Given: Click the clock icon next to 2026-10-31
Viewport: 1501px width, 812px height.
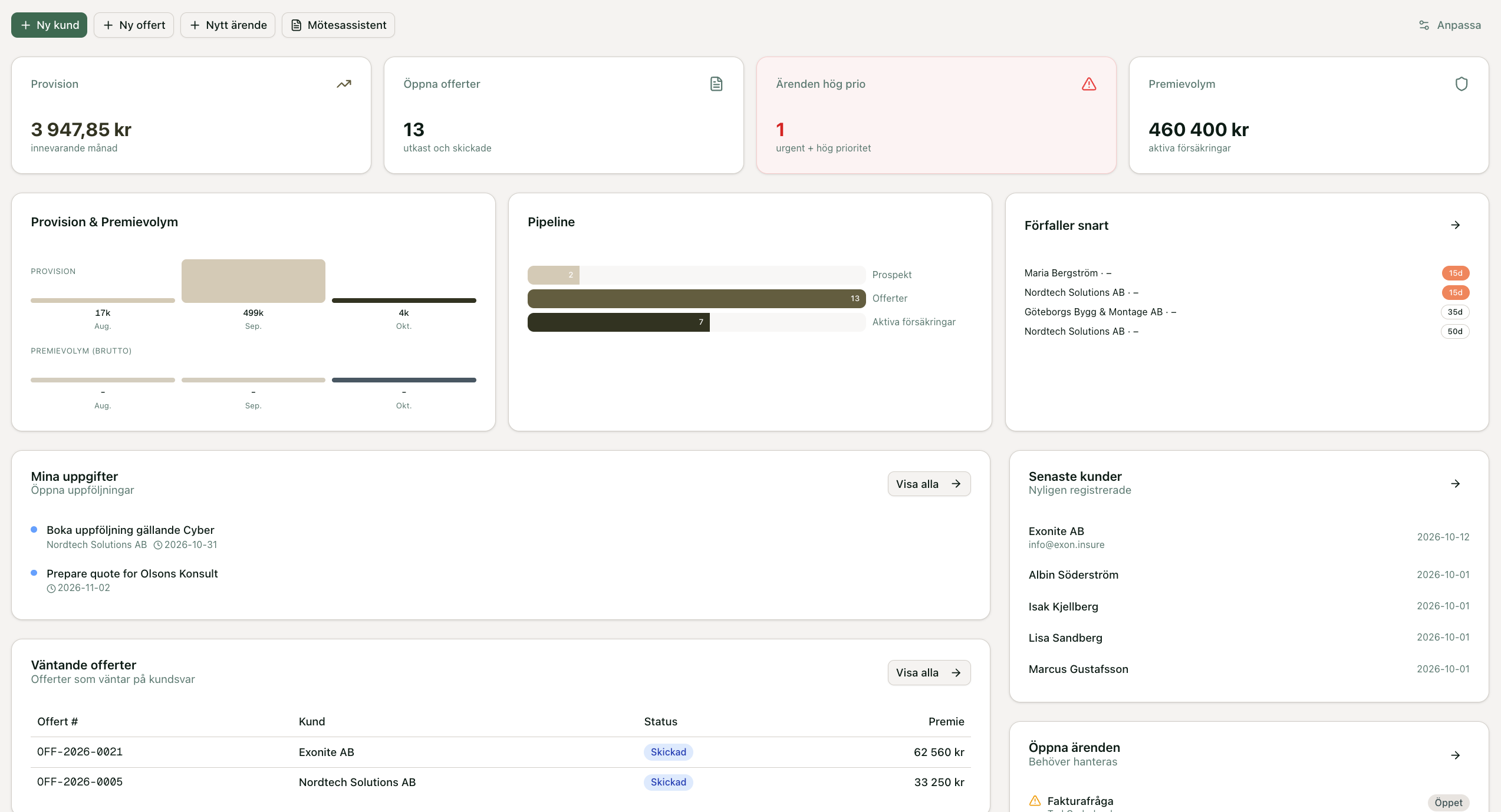Looking at the screenshot, I should coord(158,545).
